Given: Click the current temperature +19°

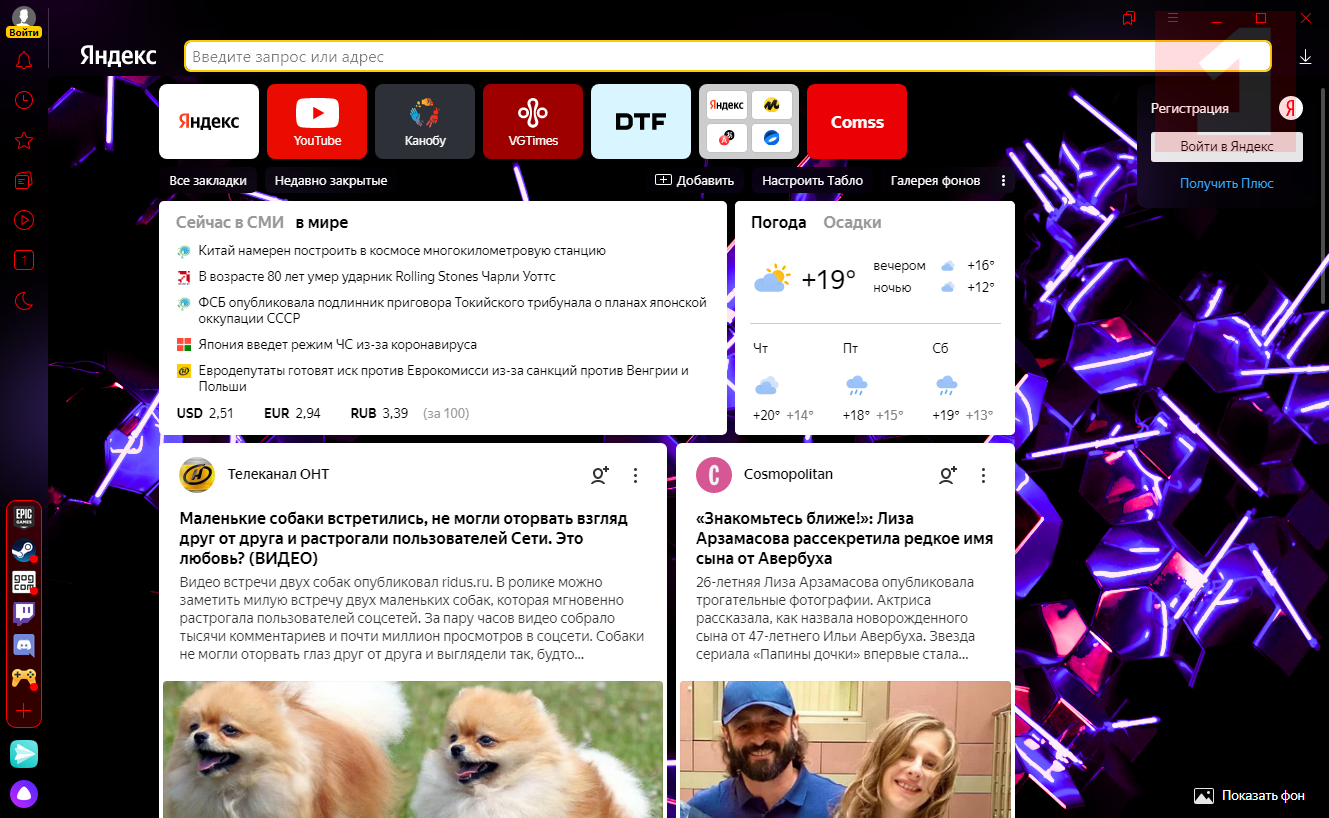Looking at the screenshot, I should (829, 279).
